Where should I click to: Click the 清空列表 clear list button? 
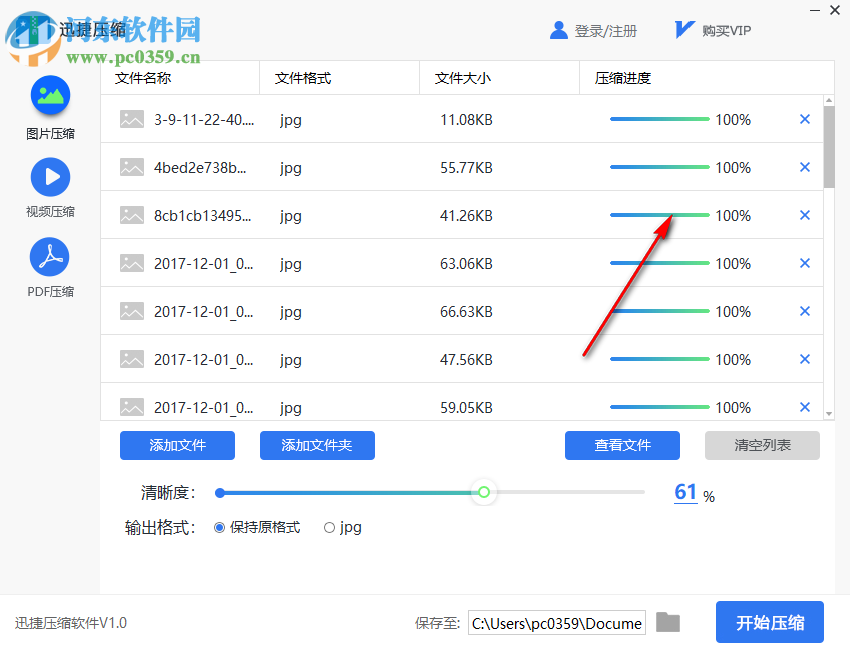(x=762, y=445)
